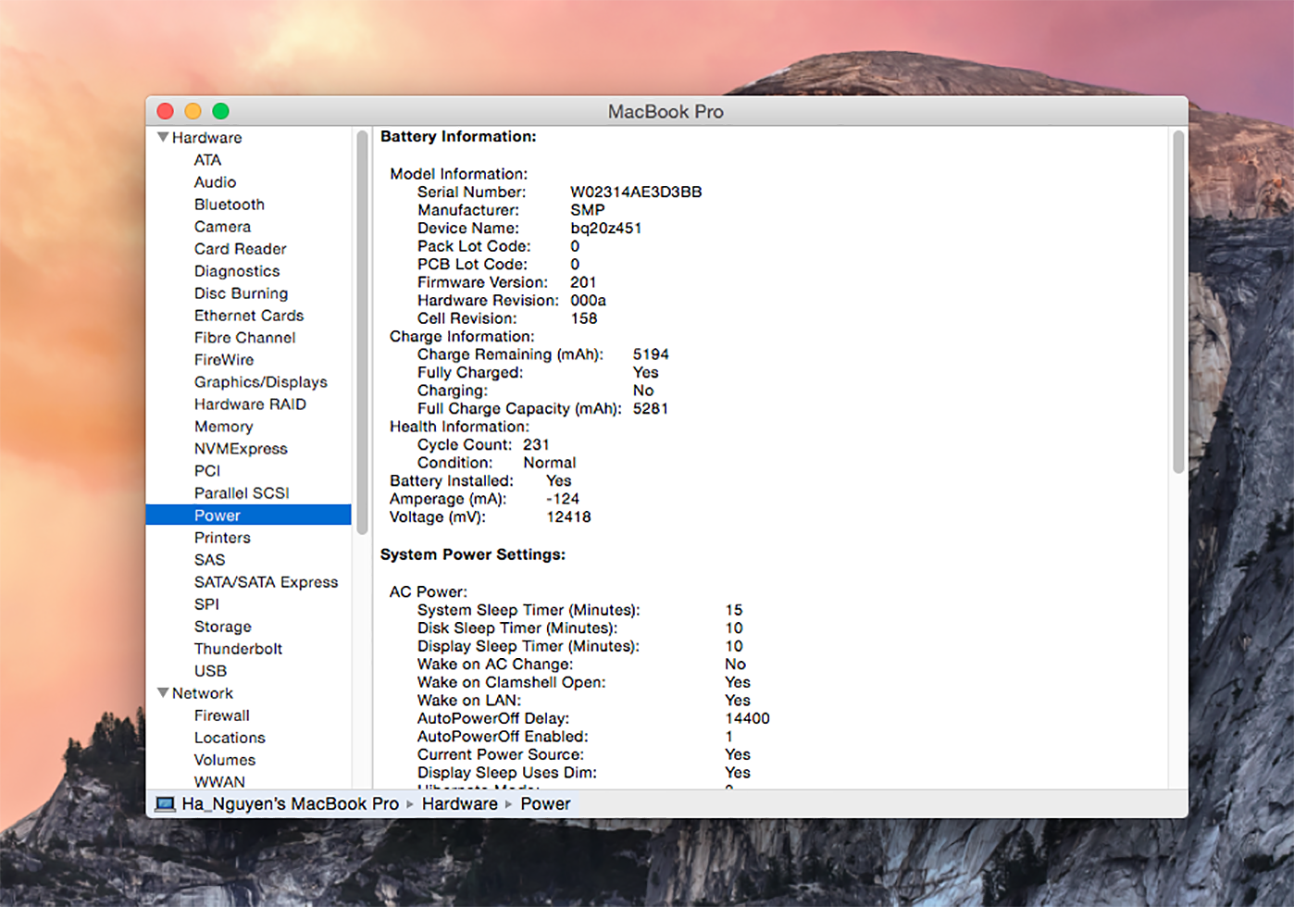
Task: Open the Bluetooth hardware section
Action: [x=229, y=204]
